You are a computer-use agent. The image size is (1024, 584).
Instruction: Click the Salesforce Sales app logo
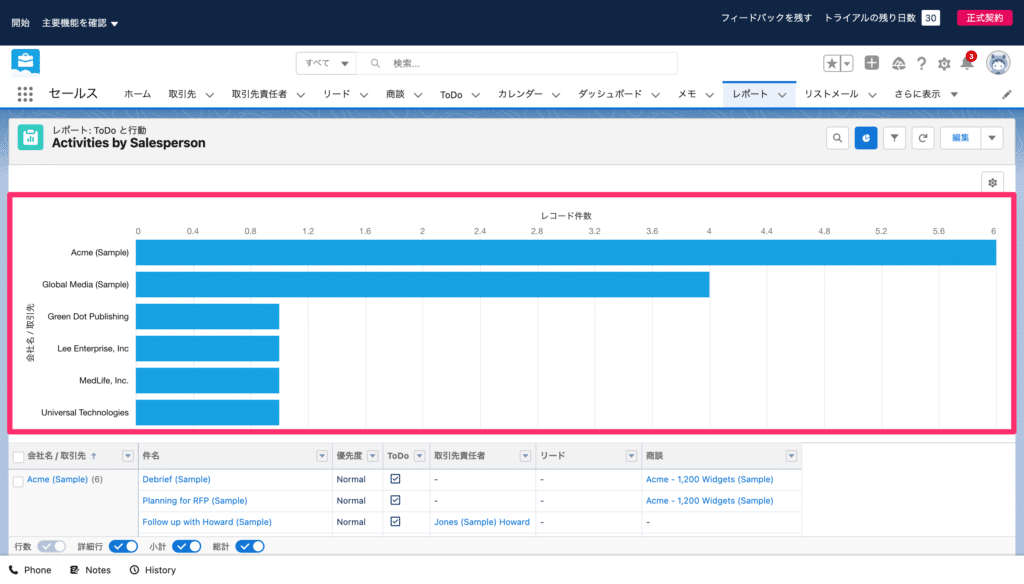(25, 63)
